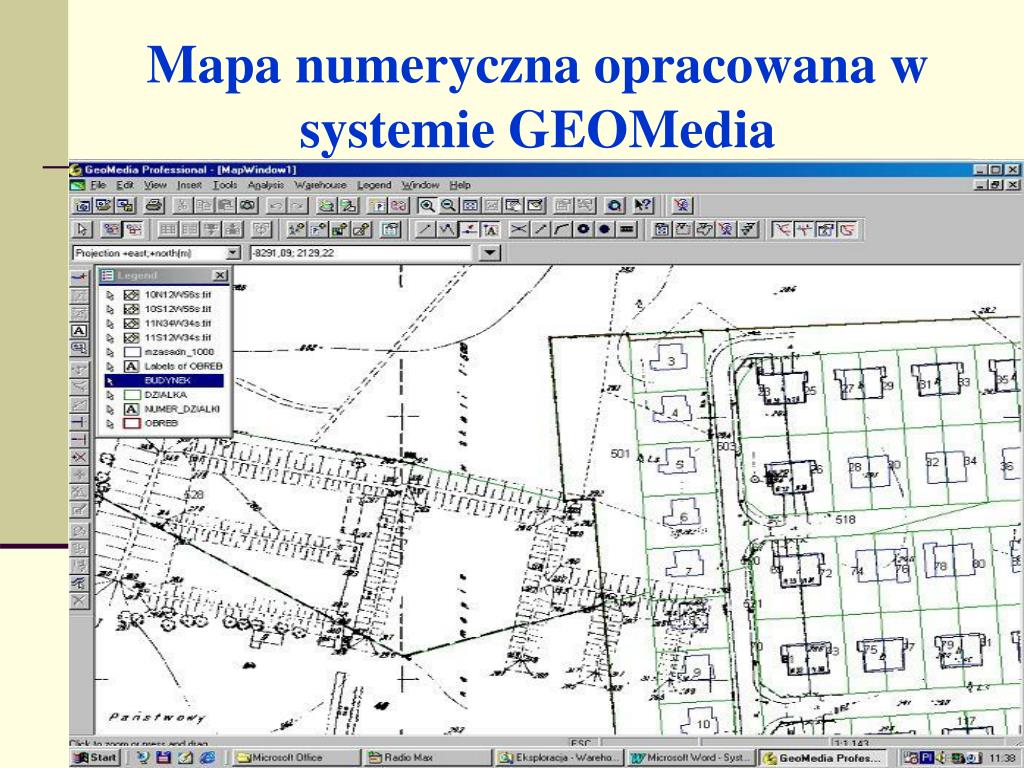Toggle locatability arrow for mzasadn_1000 layer
Viewport: 1024px width, 768px height.
coord(110,352)
